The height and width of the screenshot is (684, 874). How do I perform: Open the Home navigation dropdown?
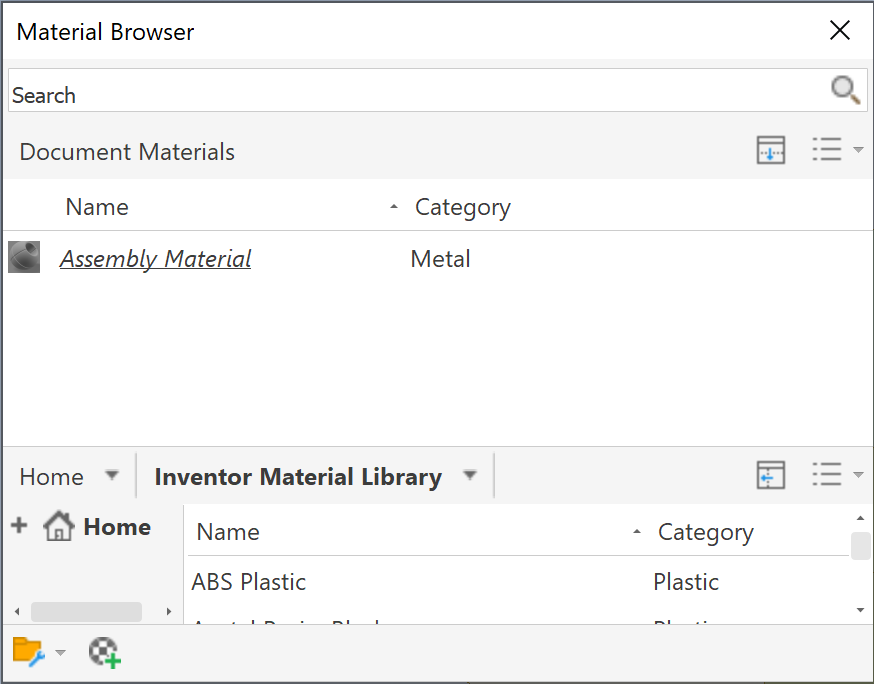tap(112, 475)
